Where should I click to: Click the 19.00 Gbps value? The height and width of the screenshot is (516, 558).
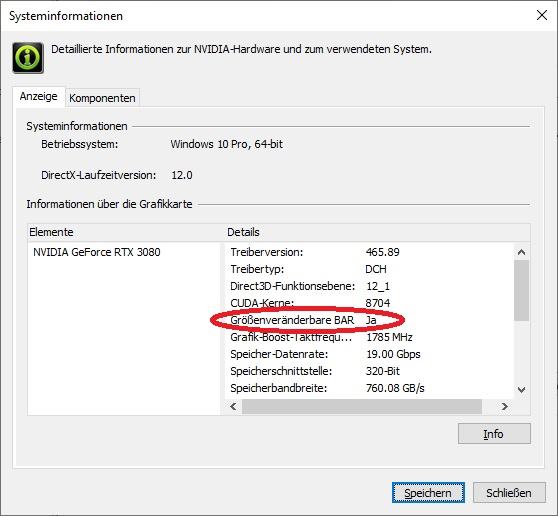(x=393, y=354)
